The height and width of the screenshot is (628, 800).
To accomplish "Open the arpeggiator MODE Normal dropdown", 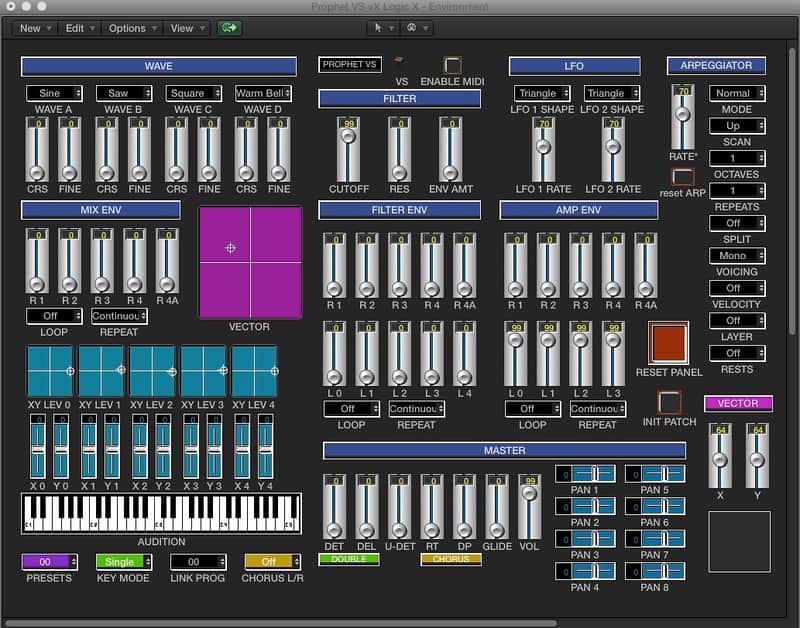I will (x=737, y=93).
